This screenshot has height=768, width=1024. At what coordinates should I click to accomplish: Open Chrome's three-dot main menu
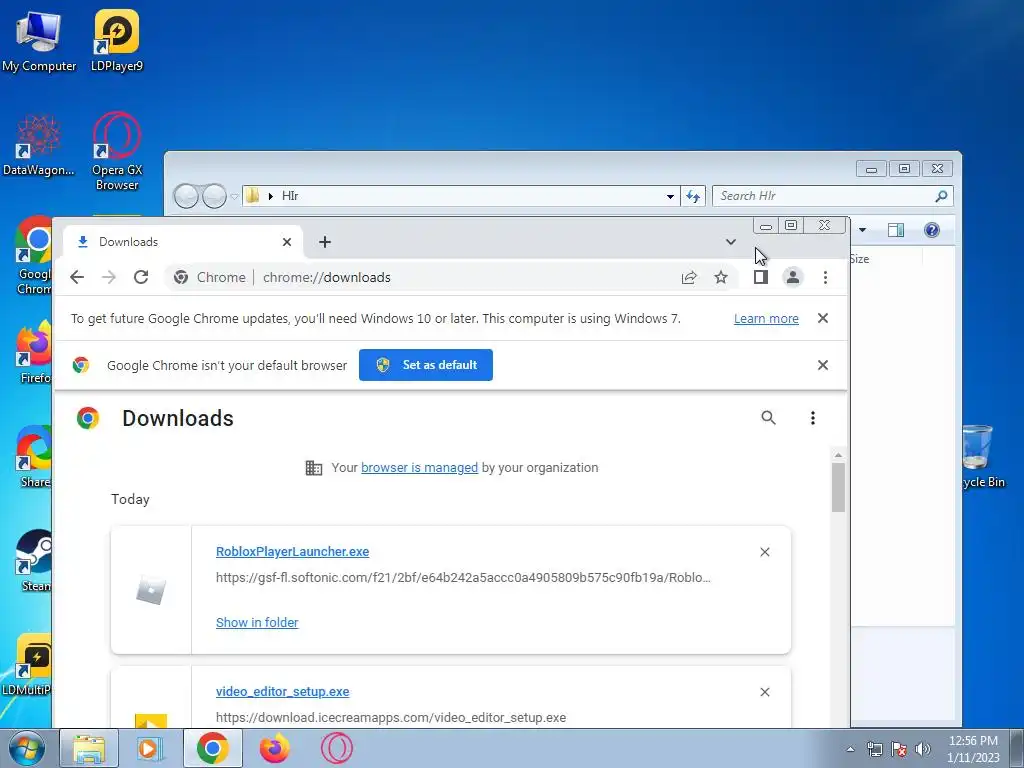(x=825, y=277)
